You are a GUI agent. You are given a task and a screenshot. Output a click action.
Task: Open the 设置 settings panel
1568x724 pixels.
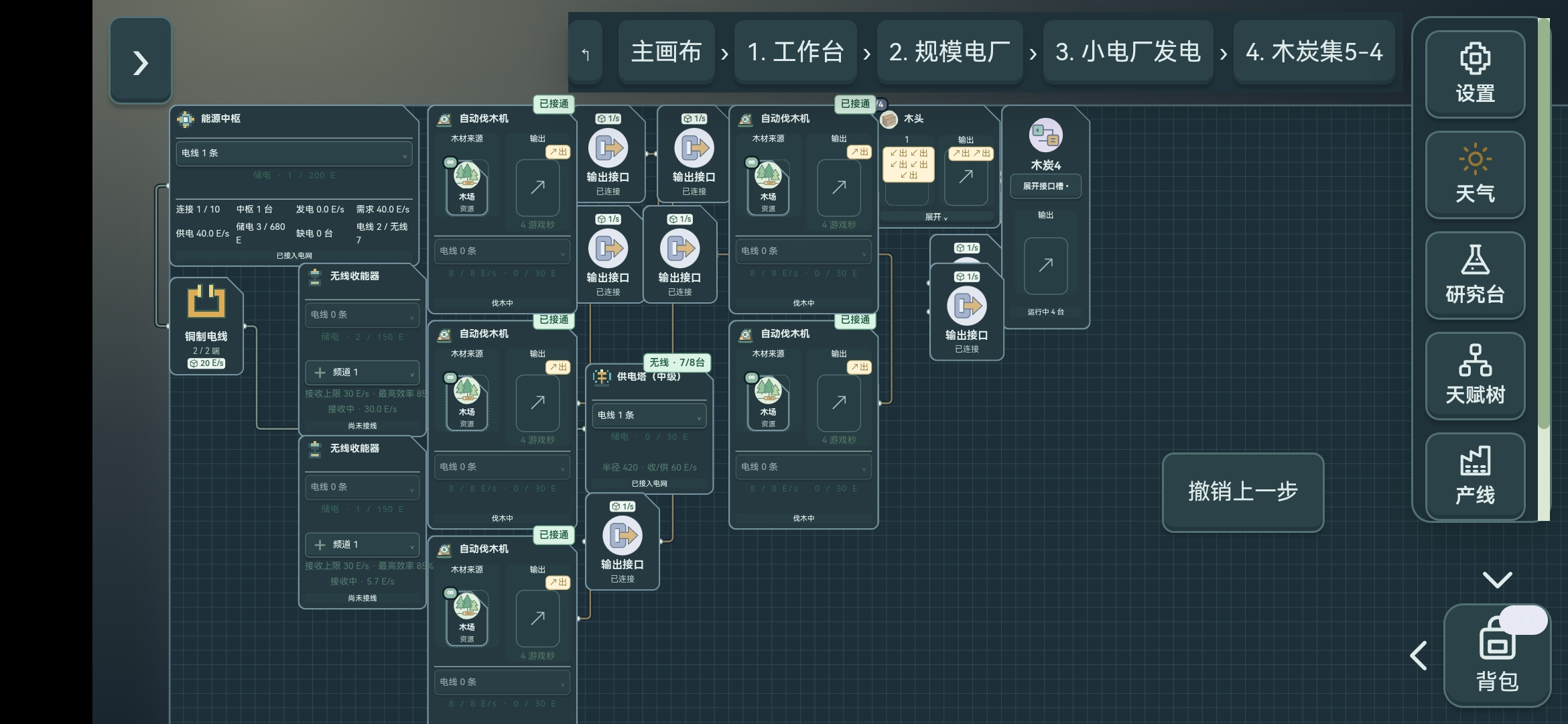coord(1475,74)
